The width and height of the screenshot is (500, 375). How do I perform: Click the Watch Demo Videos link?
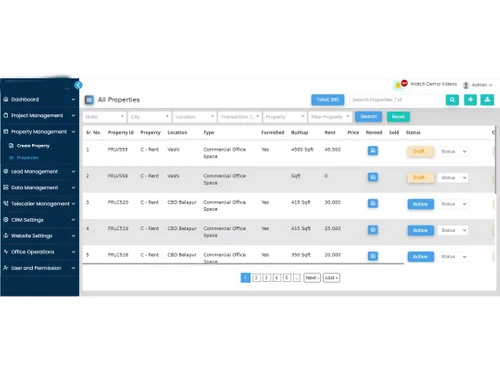click(433, 84)
